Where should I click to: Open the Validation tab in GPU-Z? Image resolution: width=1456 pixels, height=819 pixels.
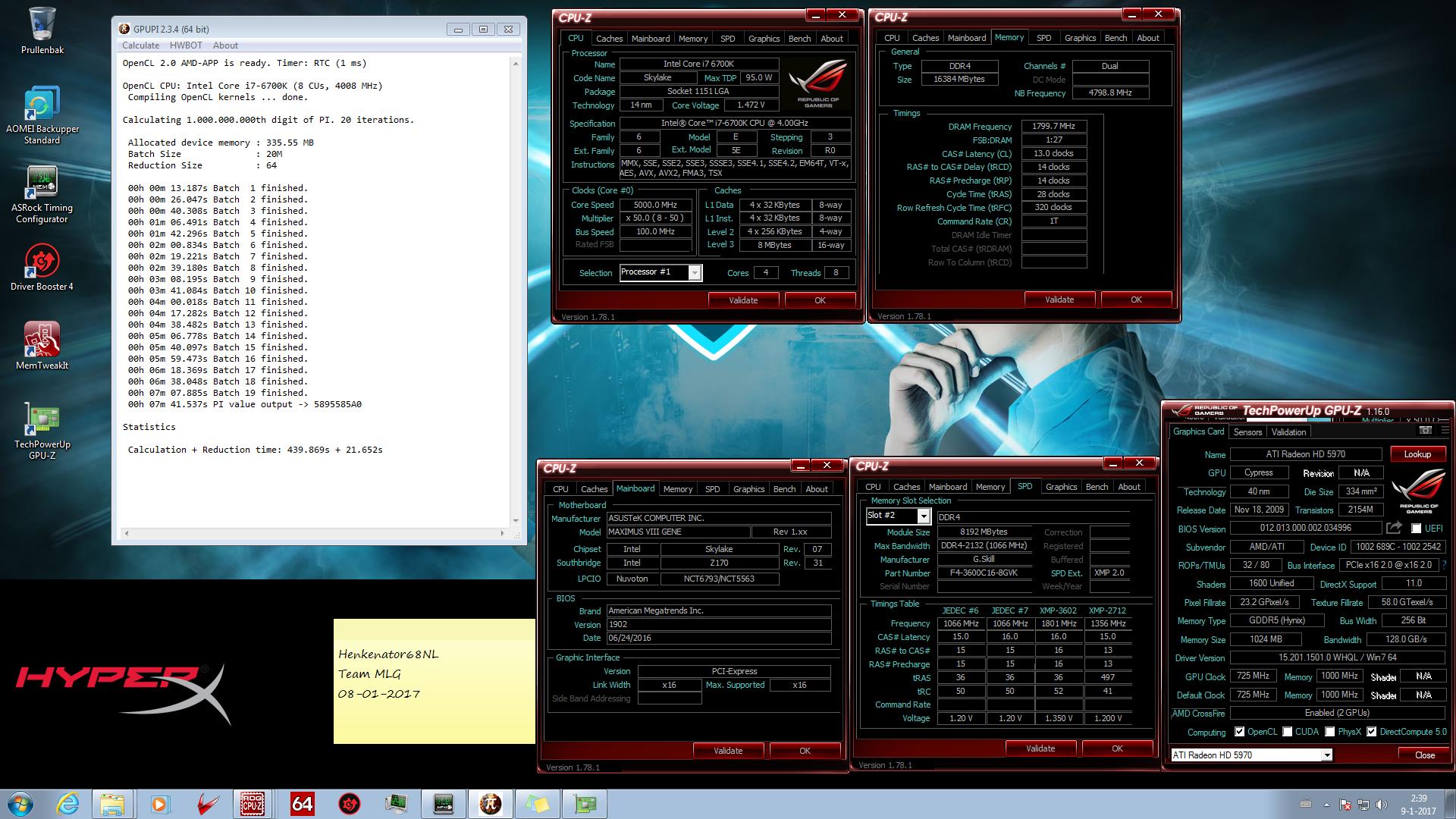coord(1288,432)
